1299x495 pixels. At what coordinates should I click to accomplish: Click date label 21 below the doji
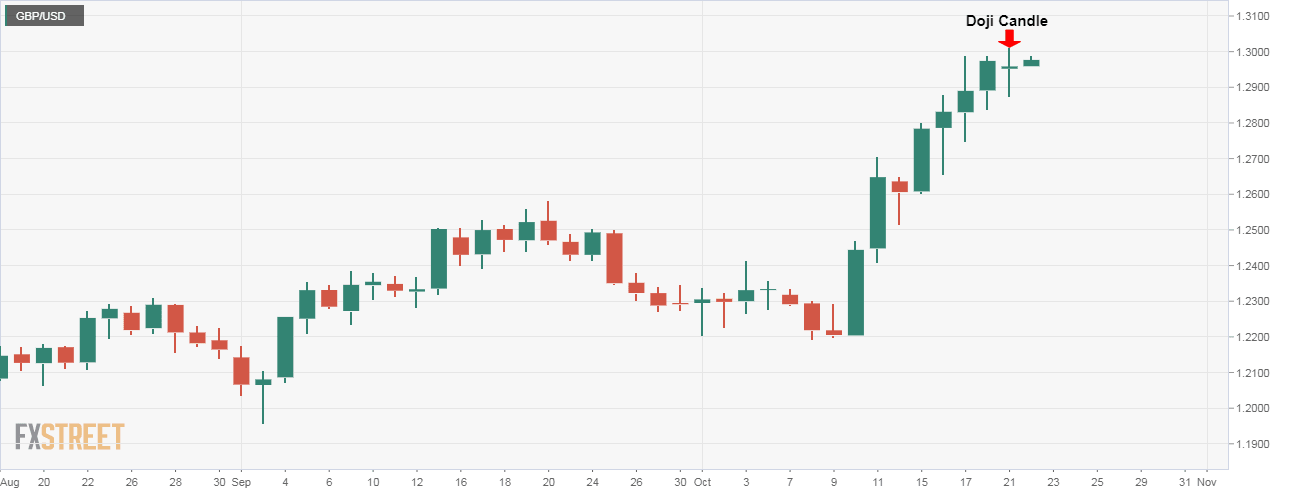(1009, 479)
